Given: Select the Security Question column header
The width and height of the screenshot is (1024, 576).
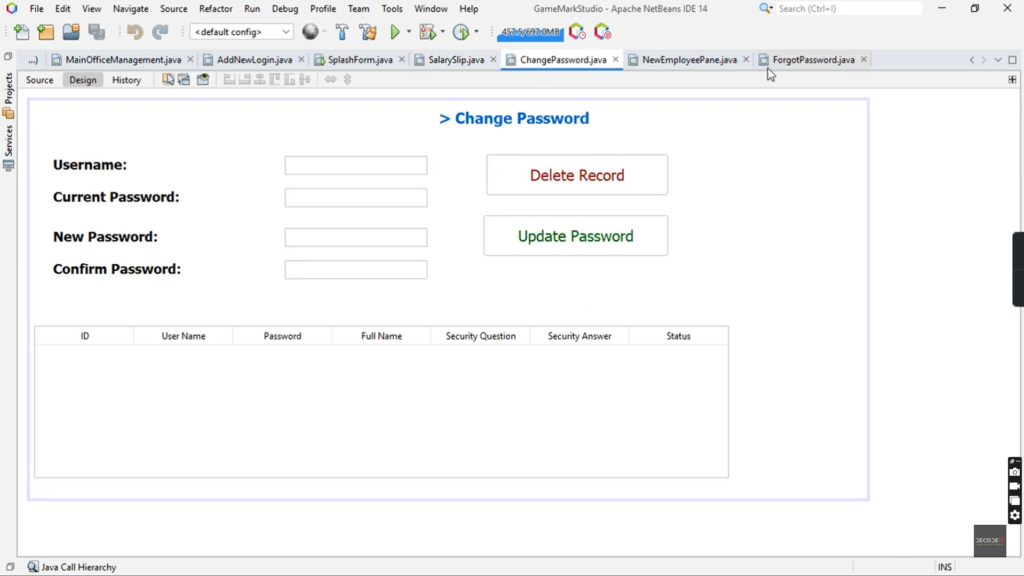Looking at the screenshot, I should click(481, 336).
